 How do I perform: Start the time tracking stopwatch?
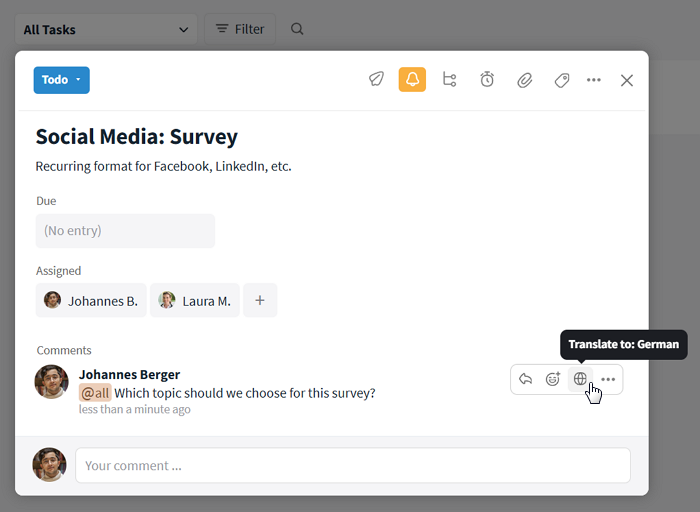487,80
